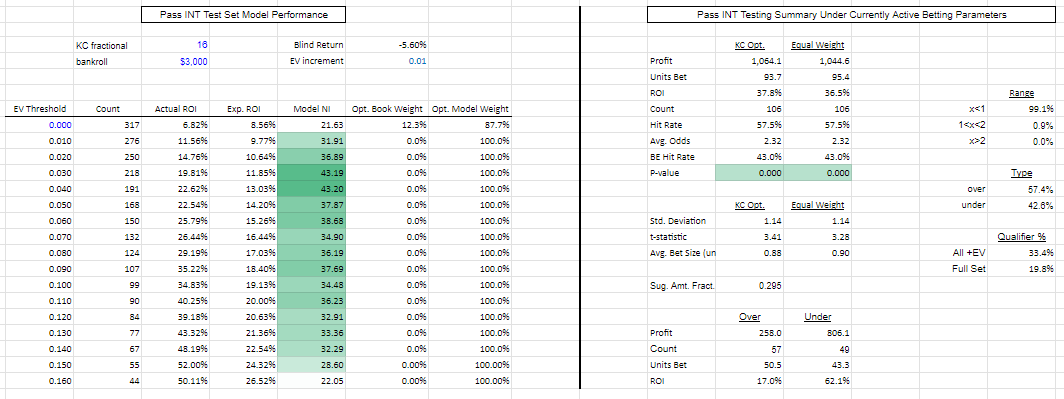The image size is (1064, 399).
Task: Select the dark green 43.20 Model NI cell
Action: pos(311,189)
